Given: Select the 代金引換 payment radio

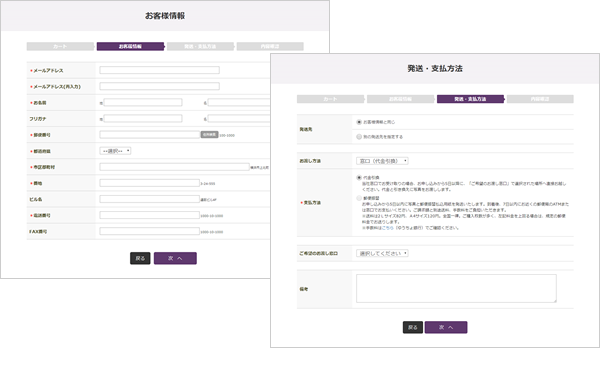Looking at the screenshot, I should tap(359, 178).
